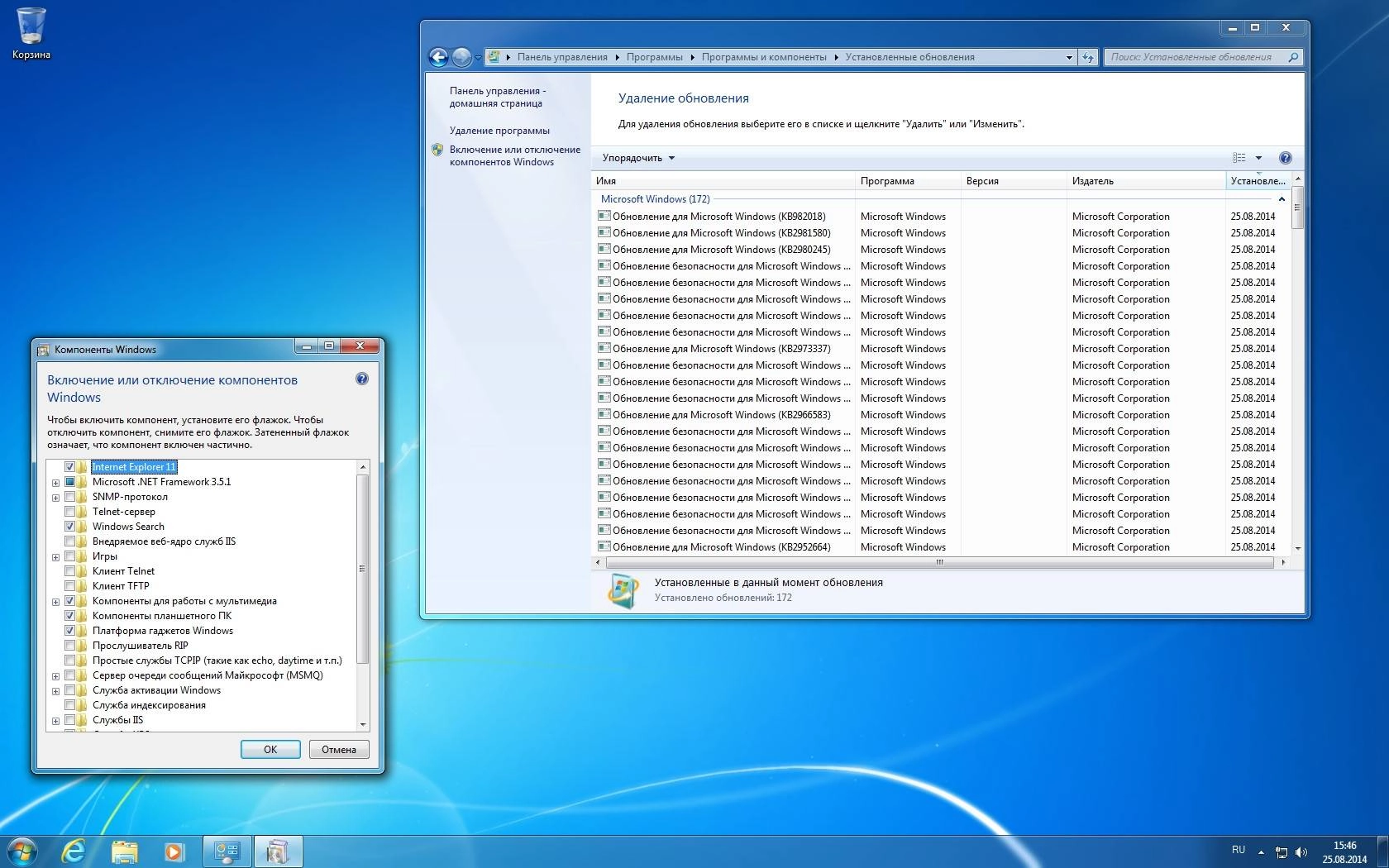
Task: Open the Удаление программы link
Action: (499, 131)
